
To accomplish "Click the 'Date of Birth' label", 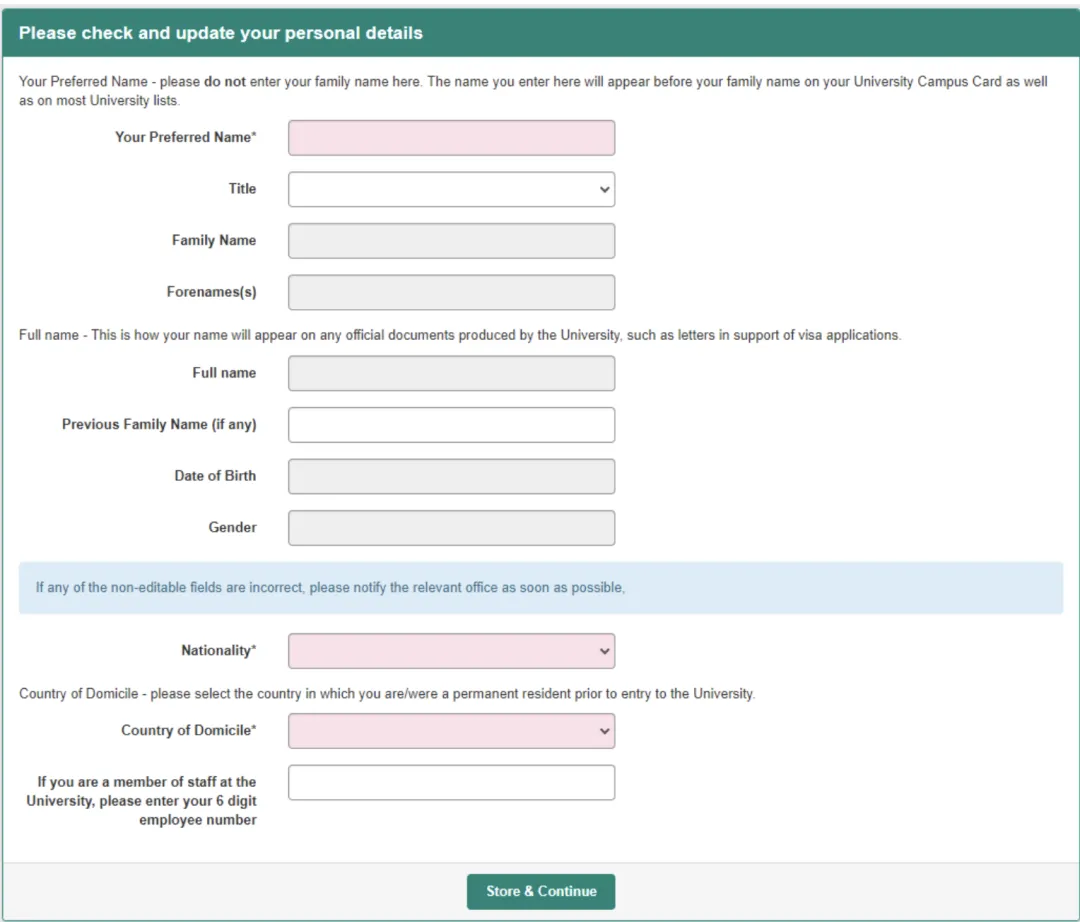I will coord(215,476).
